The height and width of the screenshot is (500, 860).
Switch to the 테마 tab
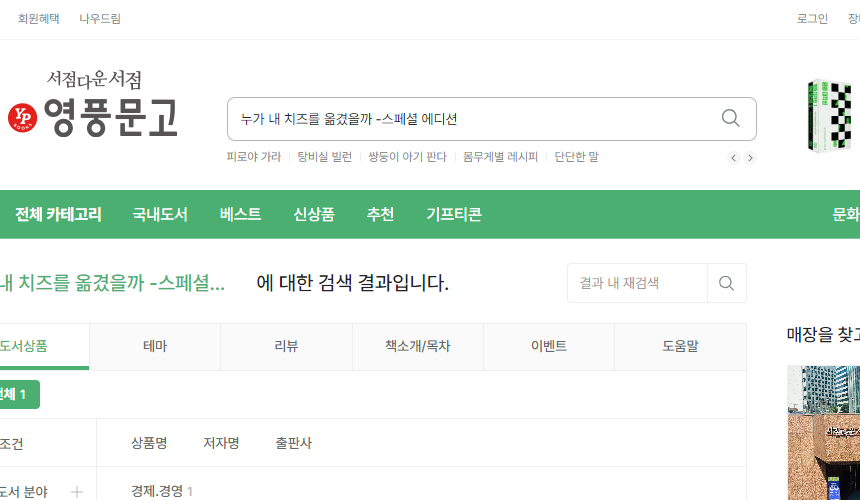155,346
